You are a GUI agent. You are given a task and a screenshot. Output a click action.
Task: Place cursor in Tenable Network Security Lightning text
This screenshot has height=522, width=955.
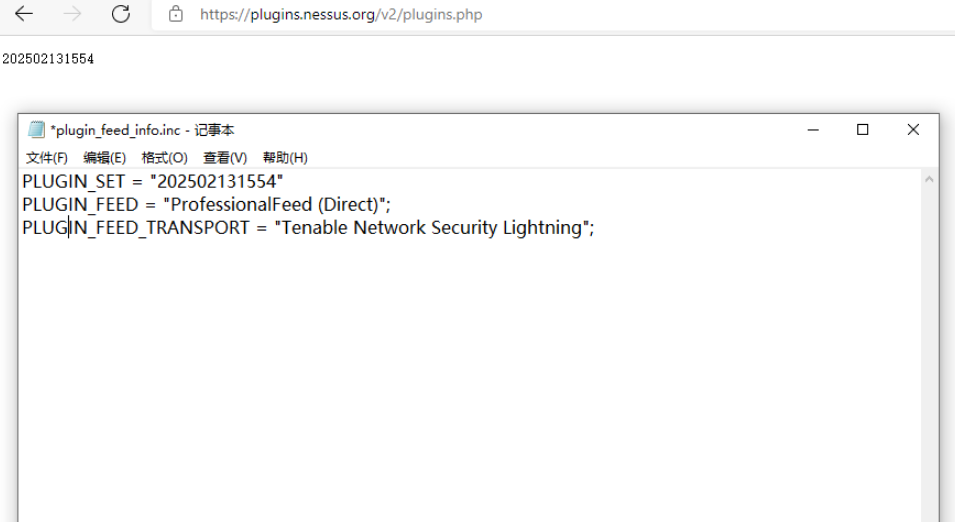tap(432, 228)
